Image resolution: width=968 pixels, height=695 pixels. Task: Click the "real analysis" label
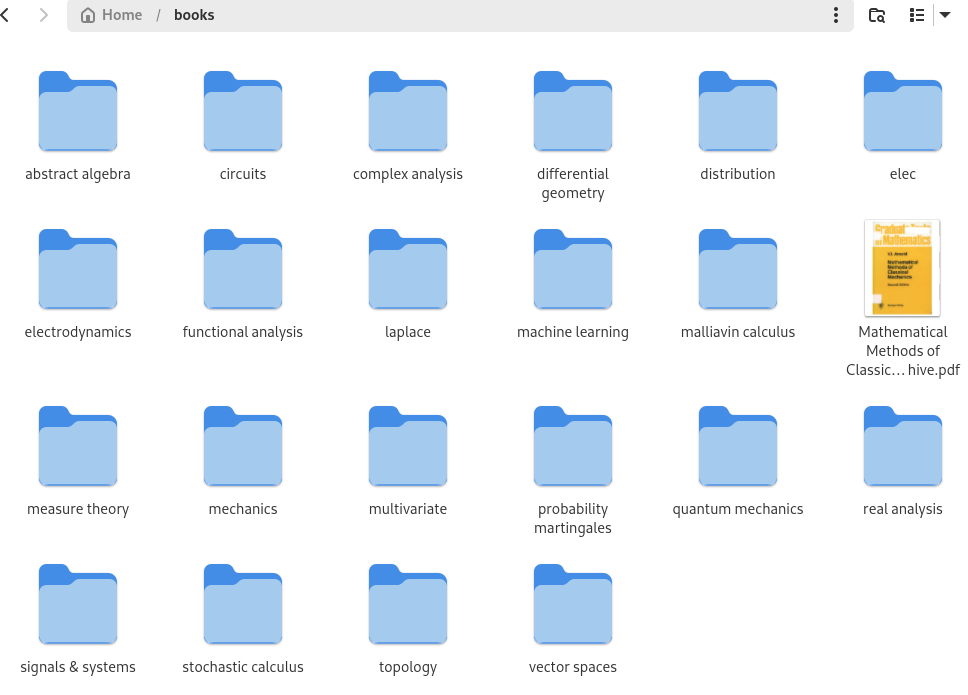point(903,509)
